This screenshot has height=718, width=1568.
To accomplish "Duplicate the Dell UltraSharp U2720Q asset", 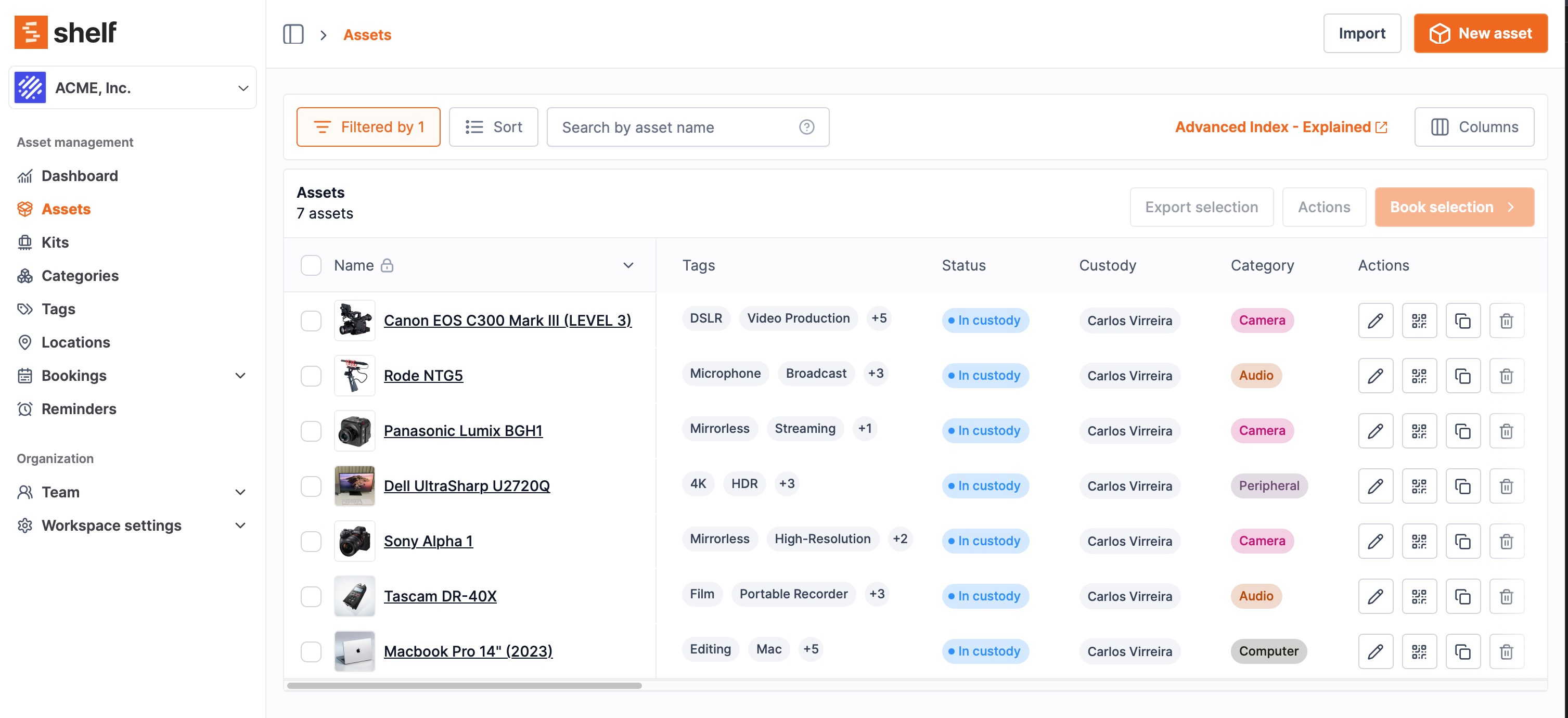I will click(1463, 486).
